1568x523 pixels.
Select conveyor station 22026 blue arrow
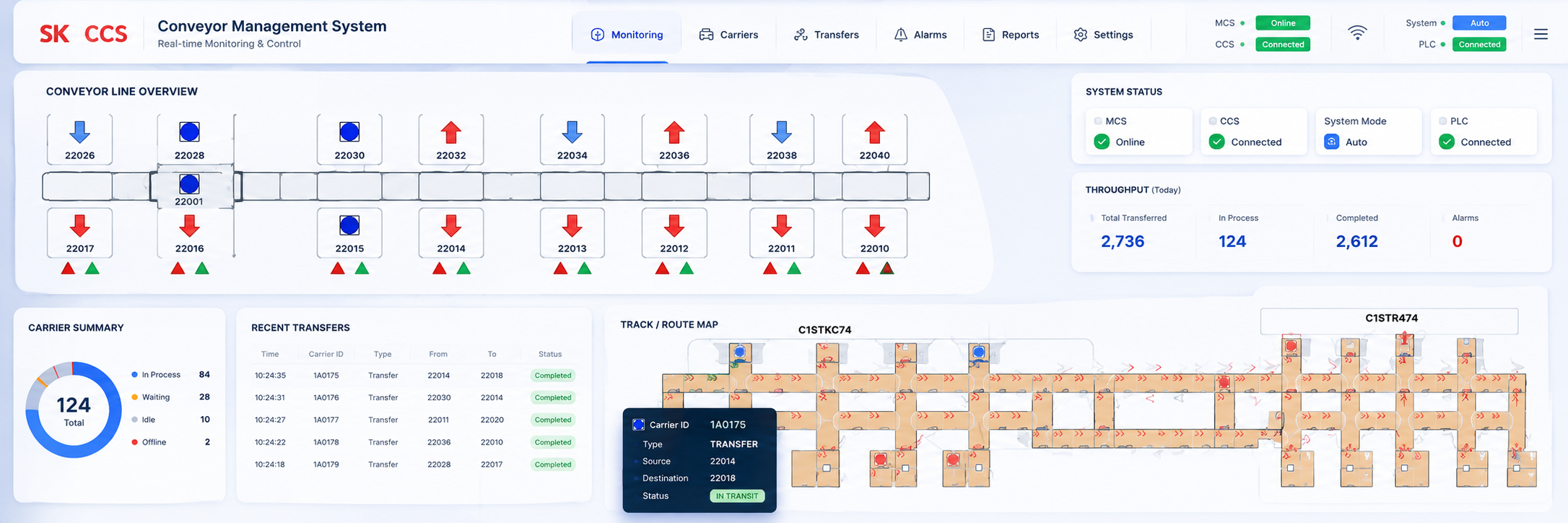tap(79, 132)
